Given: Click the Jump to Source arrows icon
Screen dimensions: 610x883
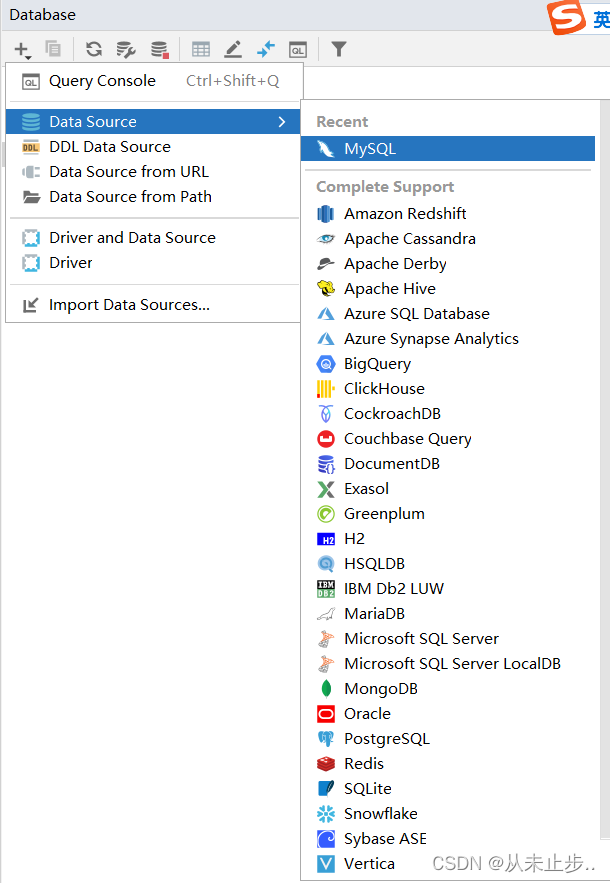Looking at the screenshot, I should coord(265,50).
